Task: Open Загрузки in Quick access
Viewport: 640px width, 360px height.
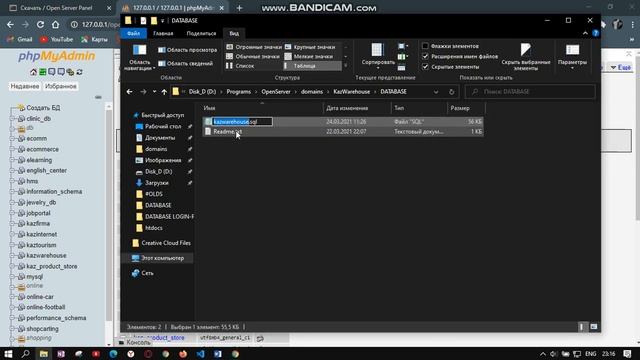Action: tap(157, 183)
